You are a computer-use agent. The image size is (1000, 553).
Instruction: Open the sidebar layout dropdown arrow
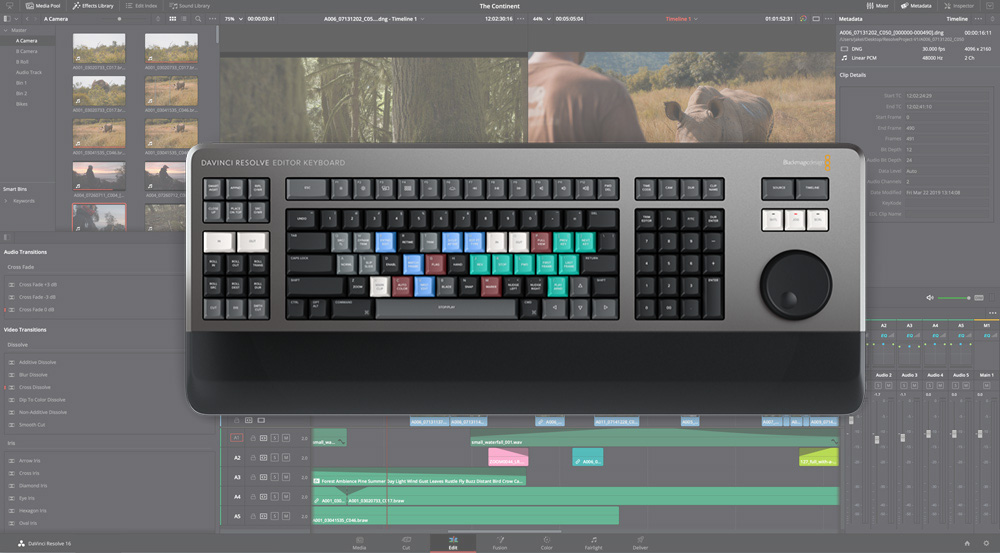coord(16,19)
